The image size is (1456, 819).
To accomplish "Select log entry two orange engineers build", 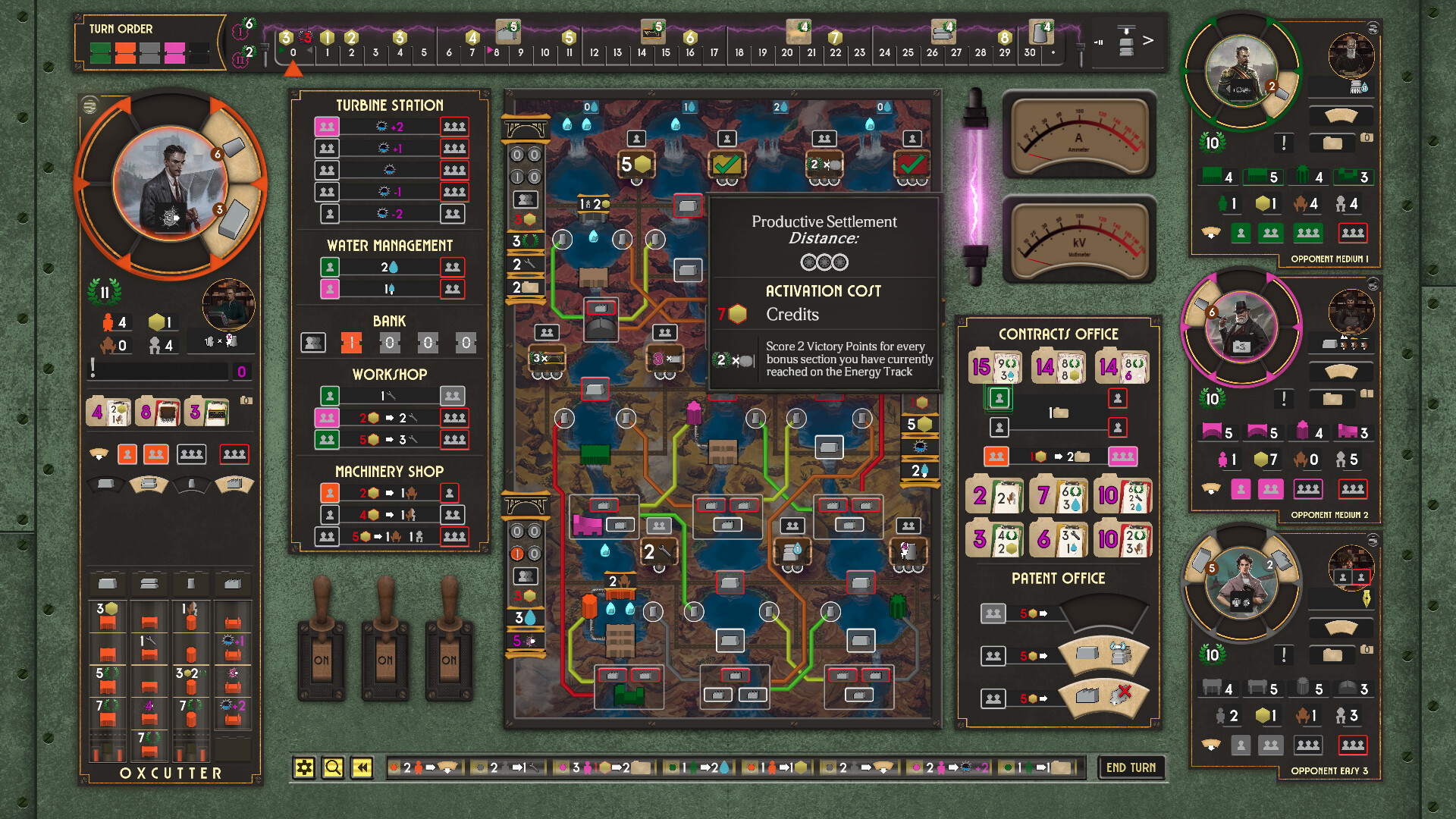I will tap(424, 767).
